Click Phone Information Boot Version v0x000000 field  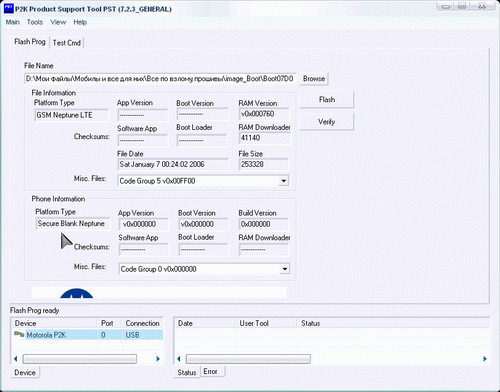203,224
